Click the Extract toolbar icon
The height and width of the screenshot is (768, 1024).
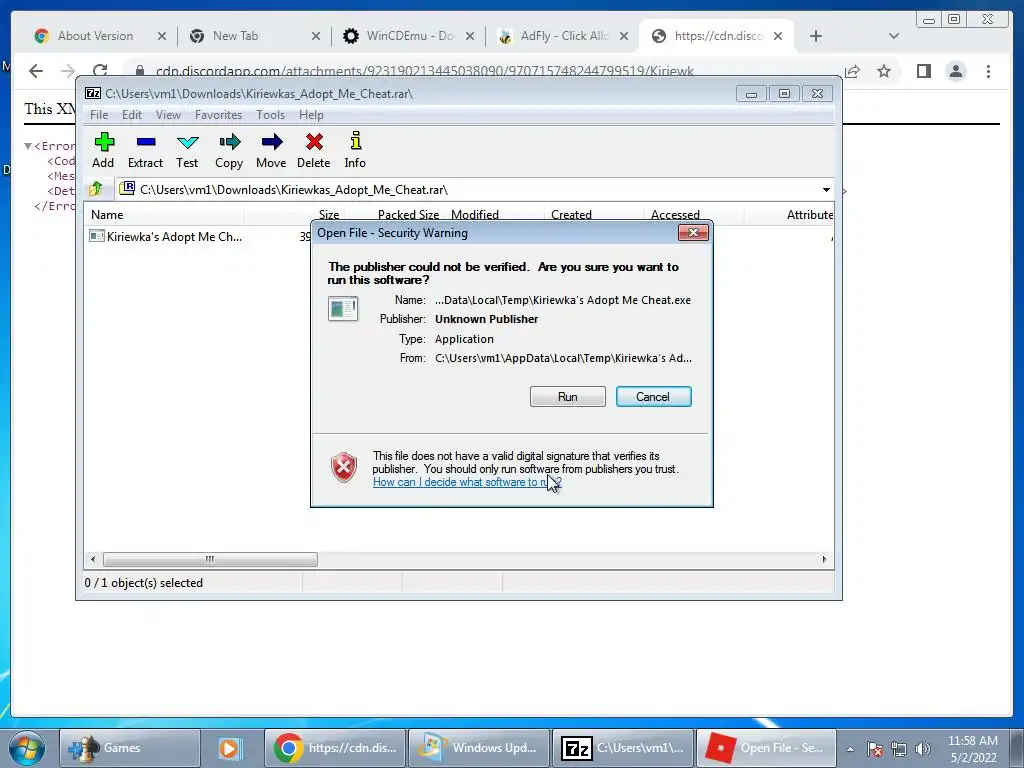(x=145, y=150)
